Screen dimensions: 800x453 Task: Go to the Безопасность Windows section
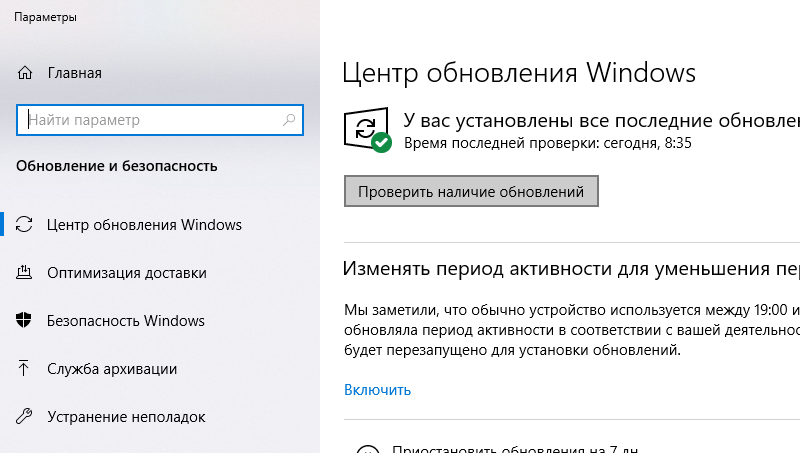tap(125, 321)
